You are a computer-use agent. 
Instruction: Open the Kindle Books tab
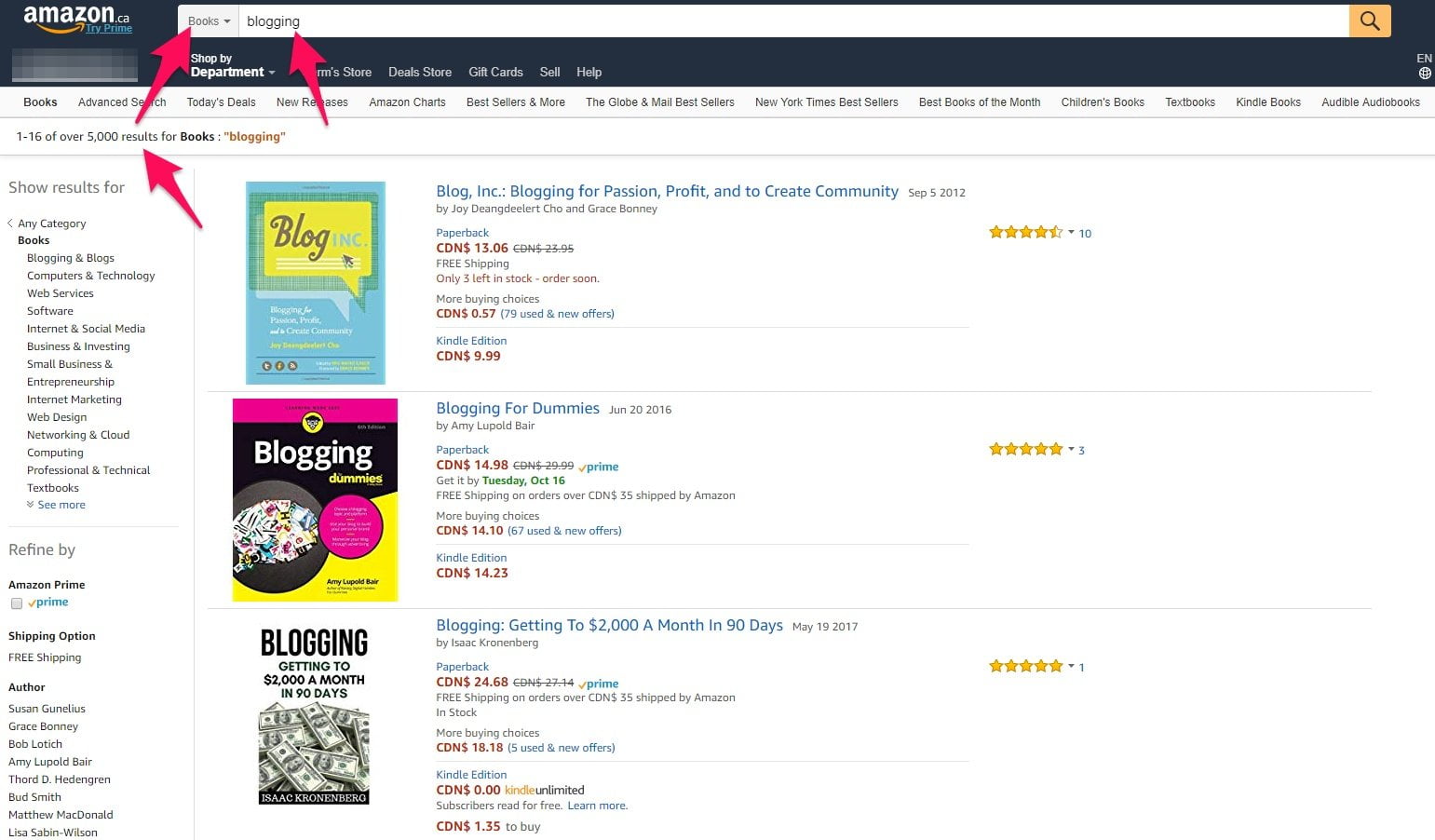(1268, 102)
